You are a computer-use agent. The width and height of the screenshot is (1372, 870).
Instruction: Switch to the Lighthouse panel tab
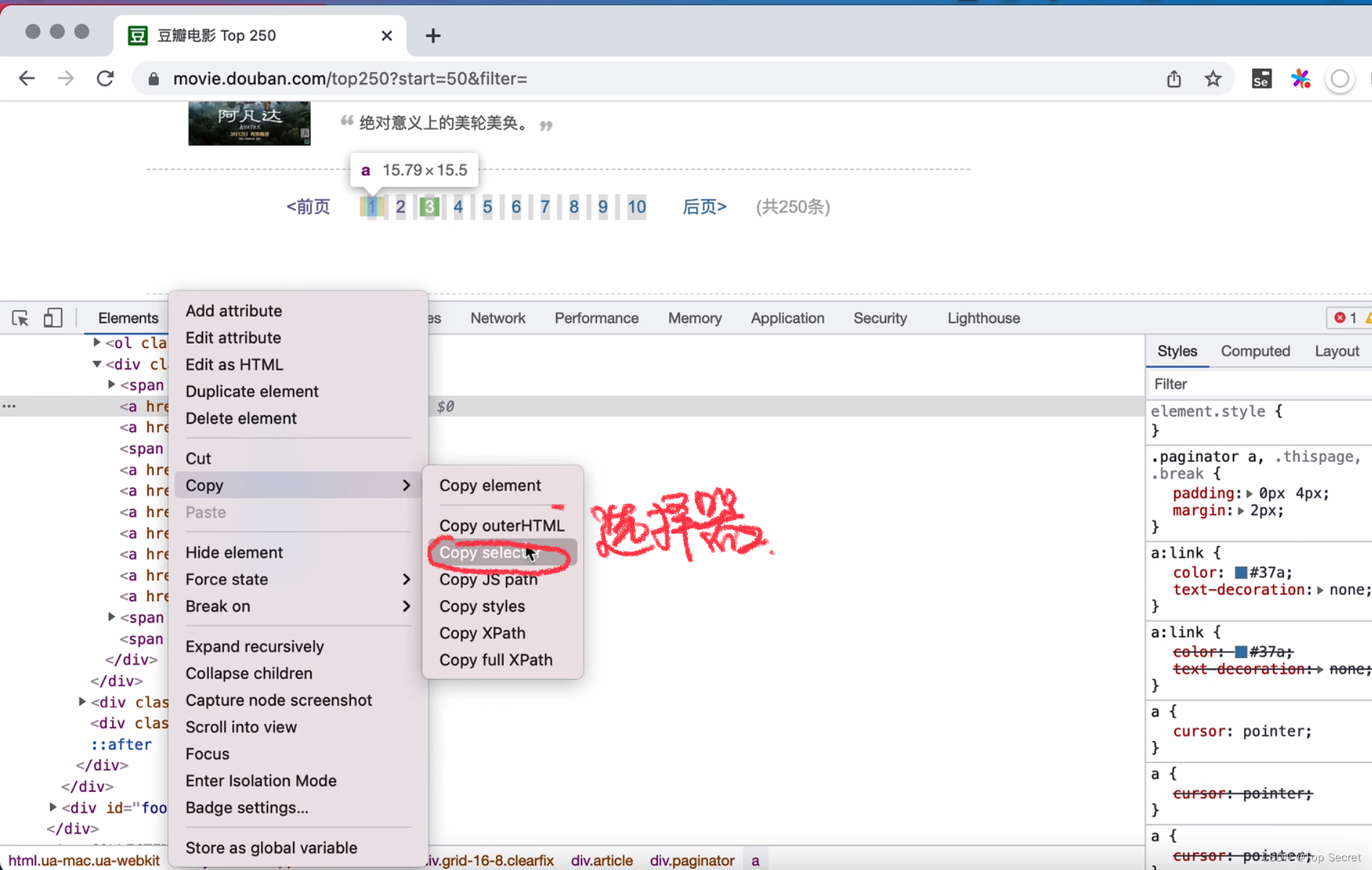pos(984,318)
